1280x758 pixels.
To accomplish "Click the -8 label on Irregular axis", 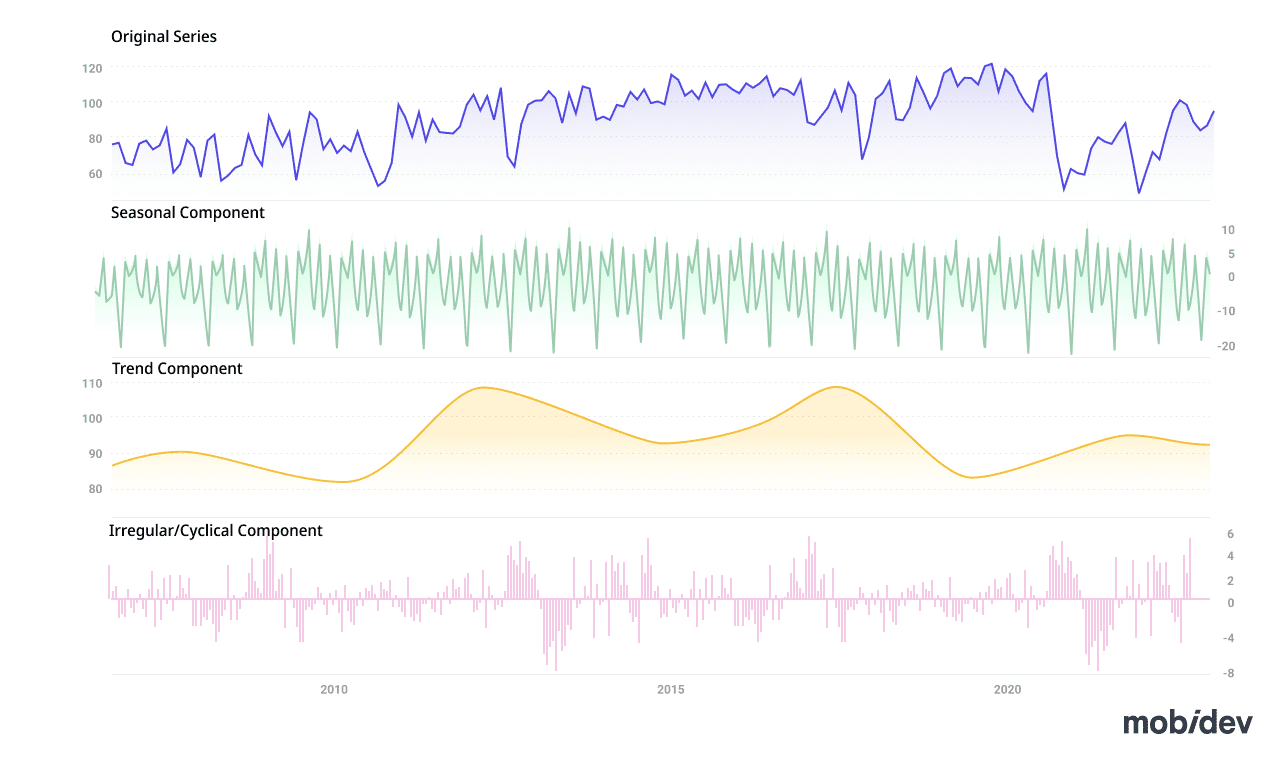I will click(1228, 674).
